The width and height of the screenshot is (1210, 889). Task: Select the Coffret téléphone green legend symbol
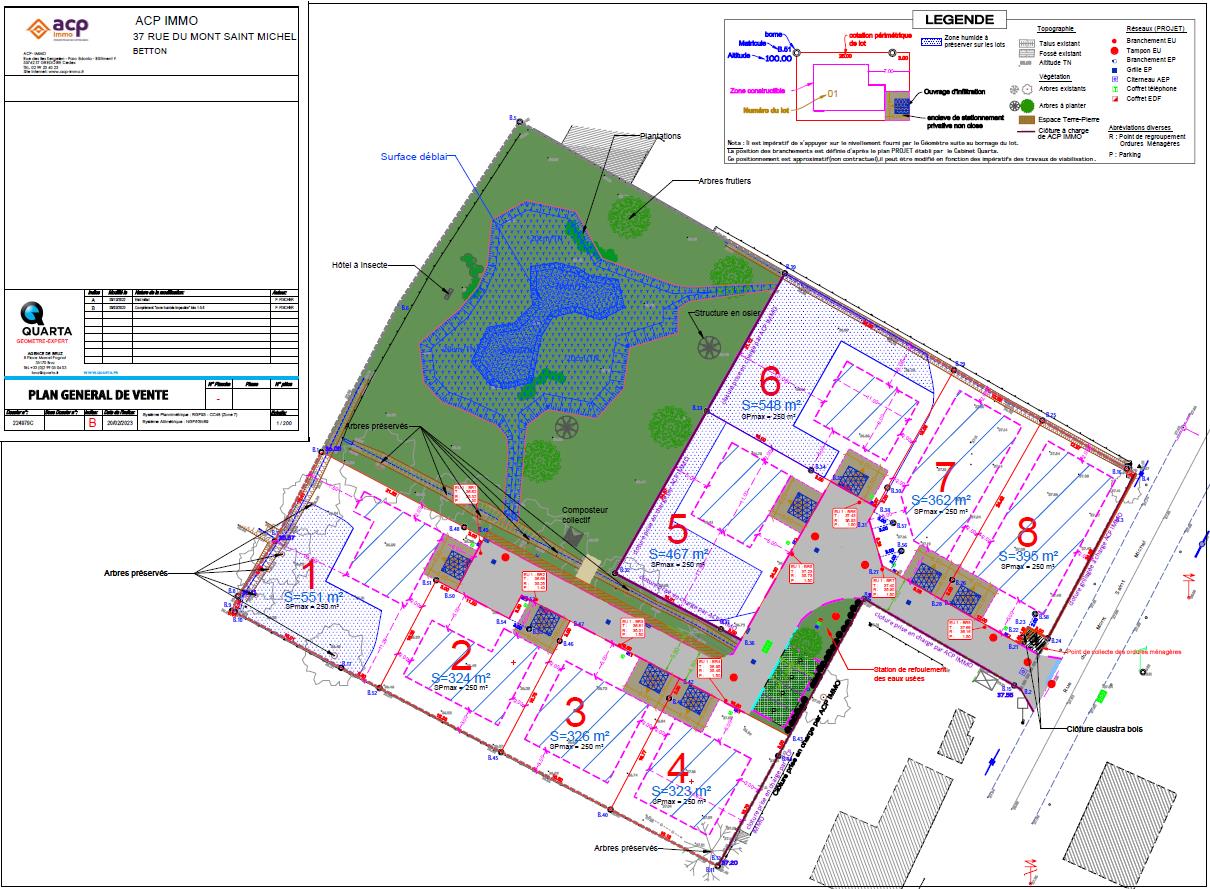tap(1113, 89)
